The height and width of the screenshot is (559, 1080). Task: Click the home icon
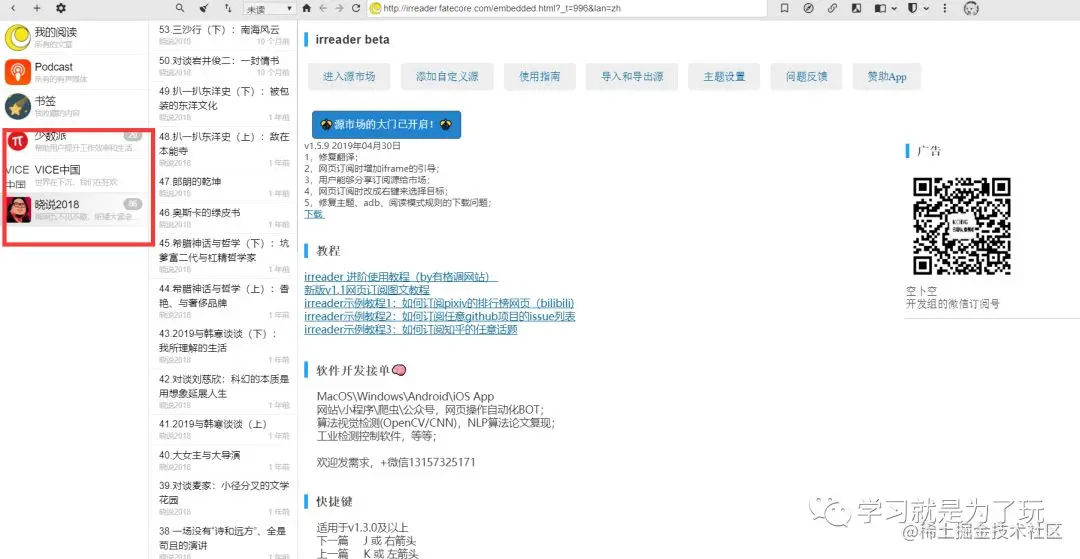(x=307, y=8)
